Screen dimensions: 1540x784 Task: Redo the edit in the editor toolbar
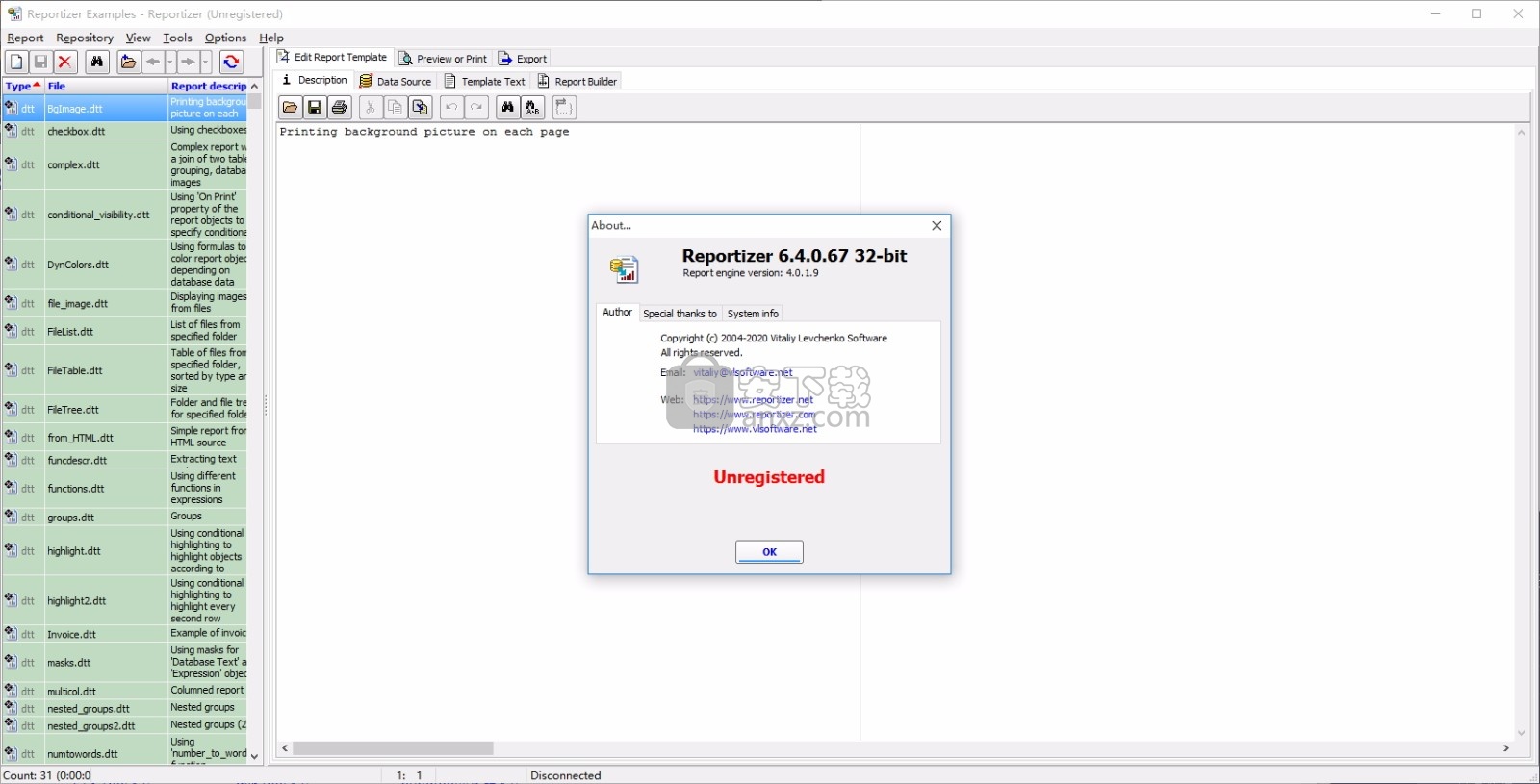475,107
